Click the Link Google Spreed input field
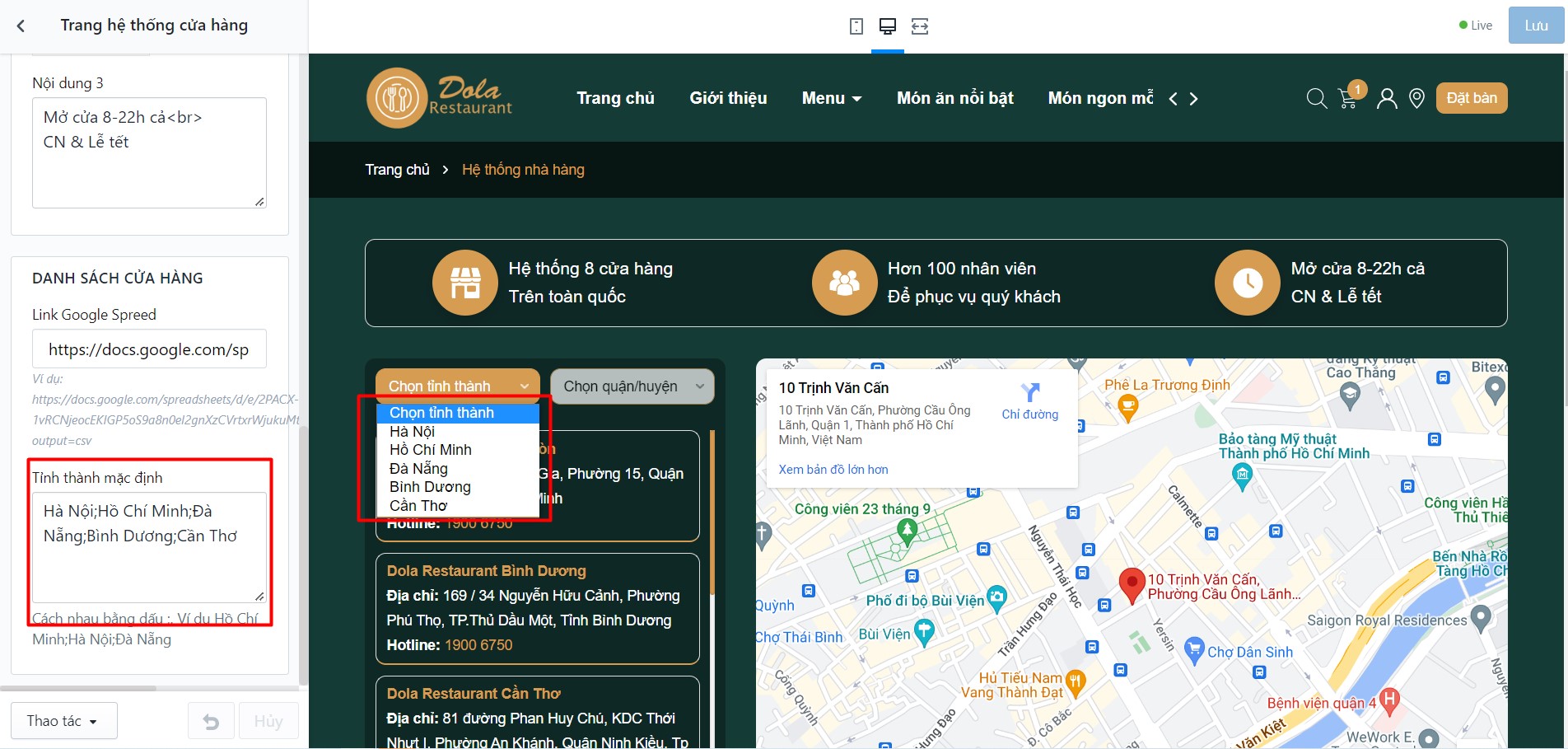This screenshot has height=749, width=1568. pyautogui.click(x=149, y=349)
